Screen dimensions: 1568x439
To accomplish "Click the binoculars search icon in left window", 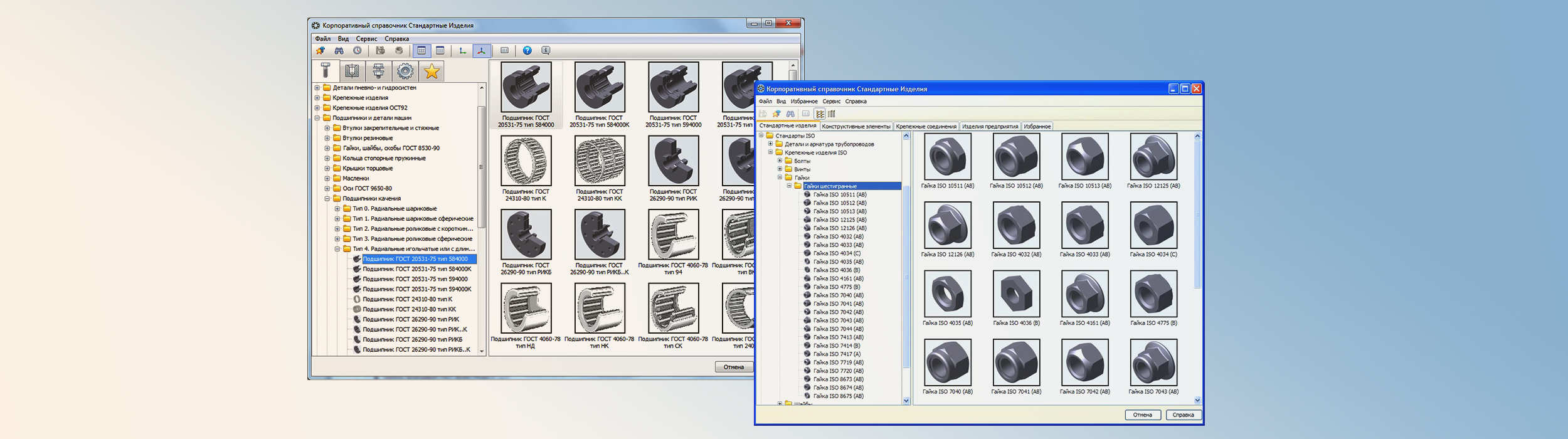I will coord(339,51).
